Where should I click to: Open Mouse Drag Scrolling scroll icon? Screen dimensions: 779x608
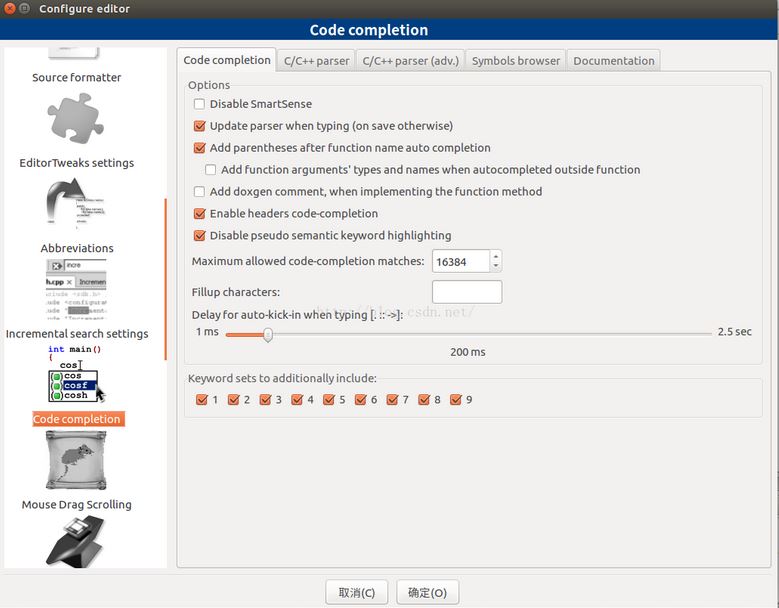tap(76, 460)
